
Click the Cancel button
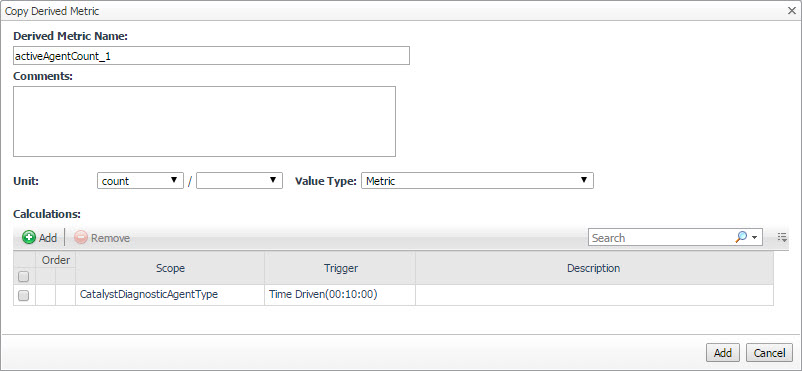(x=769, y=353)
